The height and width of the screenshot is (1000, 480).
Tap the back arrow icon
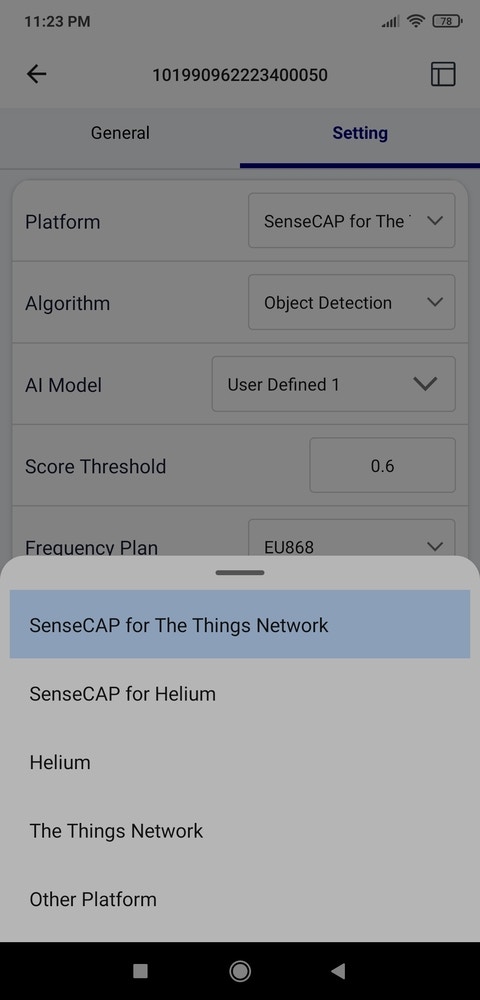[x=36, y=74]
